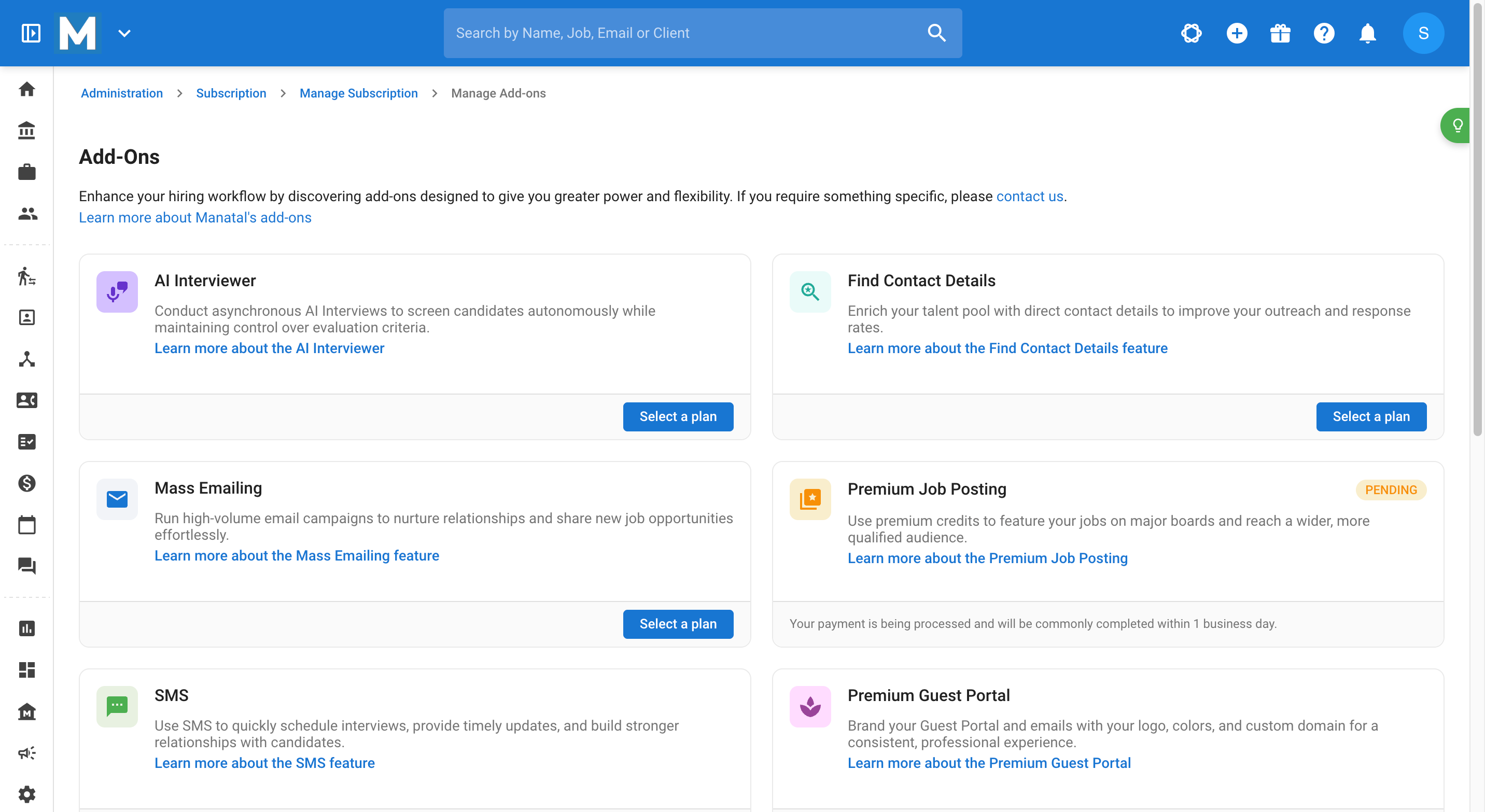This screenshot has width=1485, height=812.
Task: Click the page vertical scrollbar
Action: (x=1478, y=219)
